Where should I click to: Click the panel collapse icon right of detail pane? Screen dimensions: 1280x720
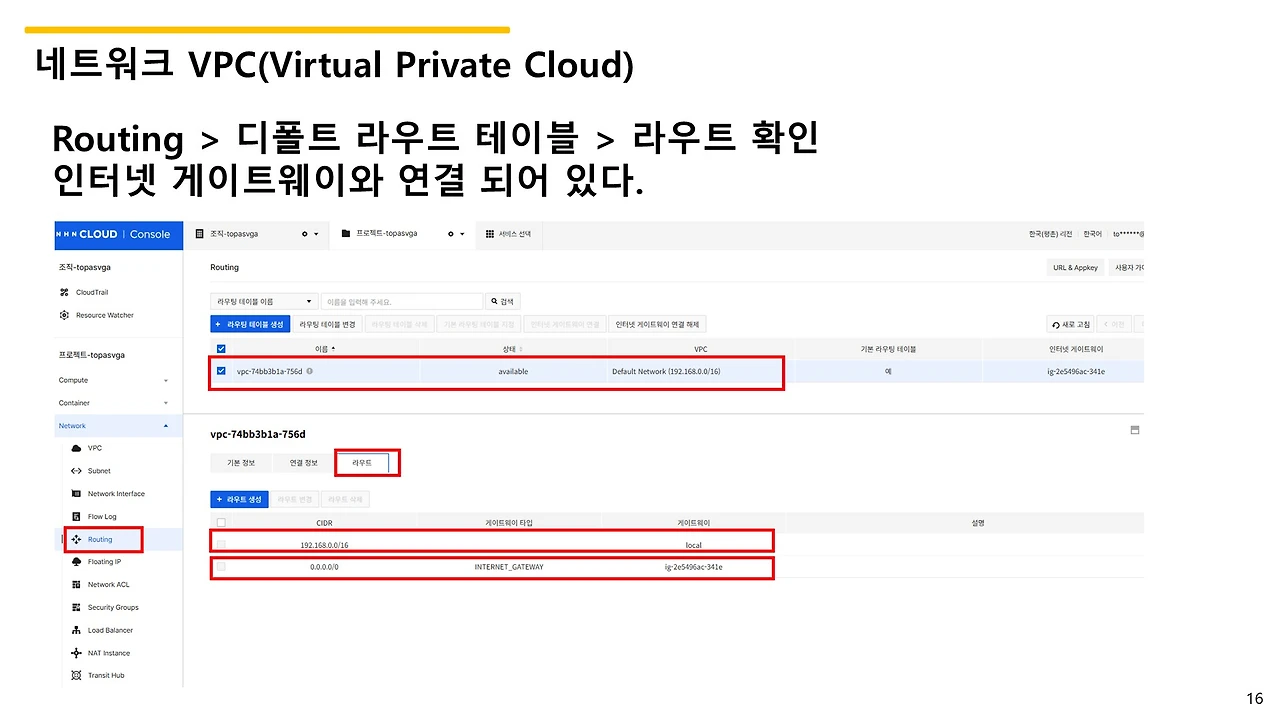pos(1135,430)
